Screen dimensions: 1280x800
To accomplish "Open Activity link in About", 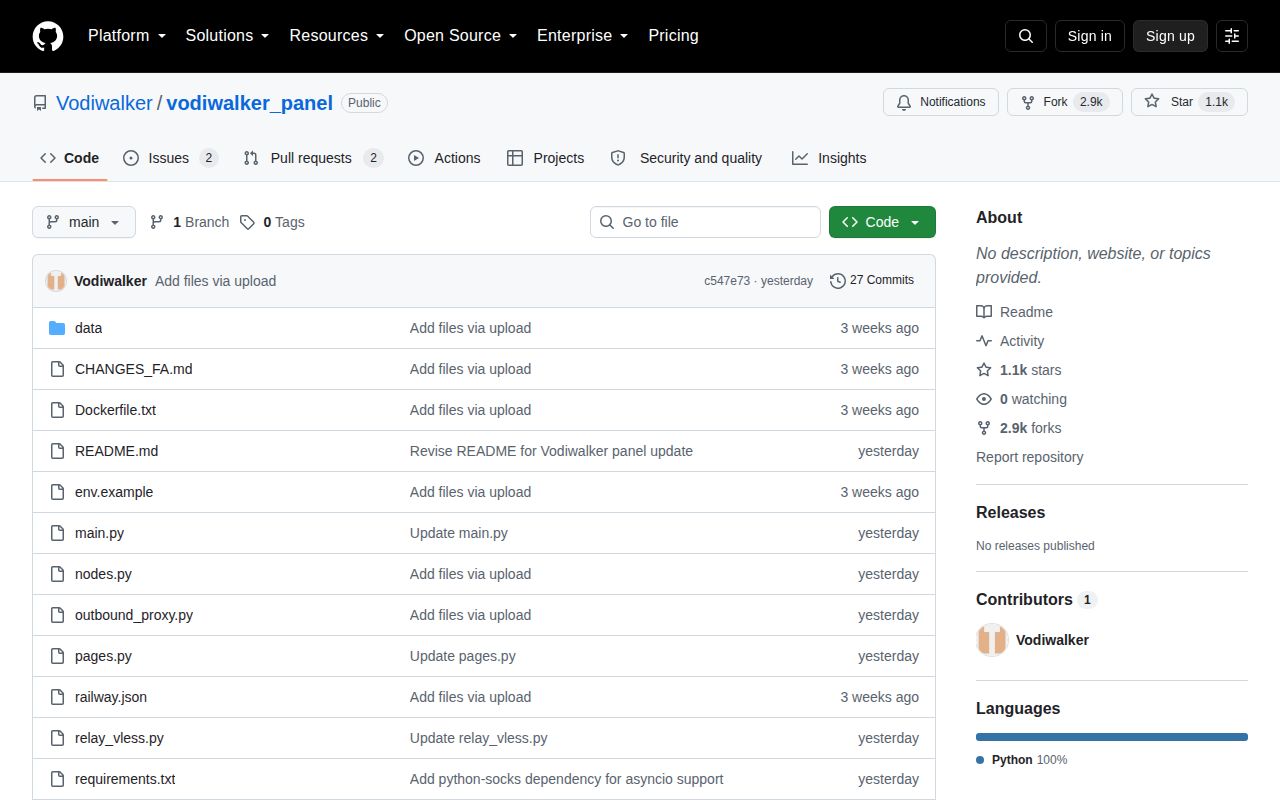I will [1010, 341].
